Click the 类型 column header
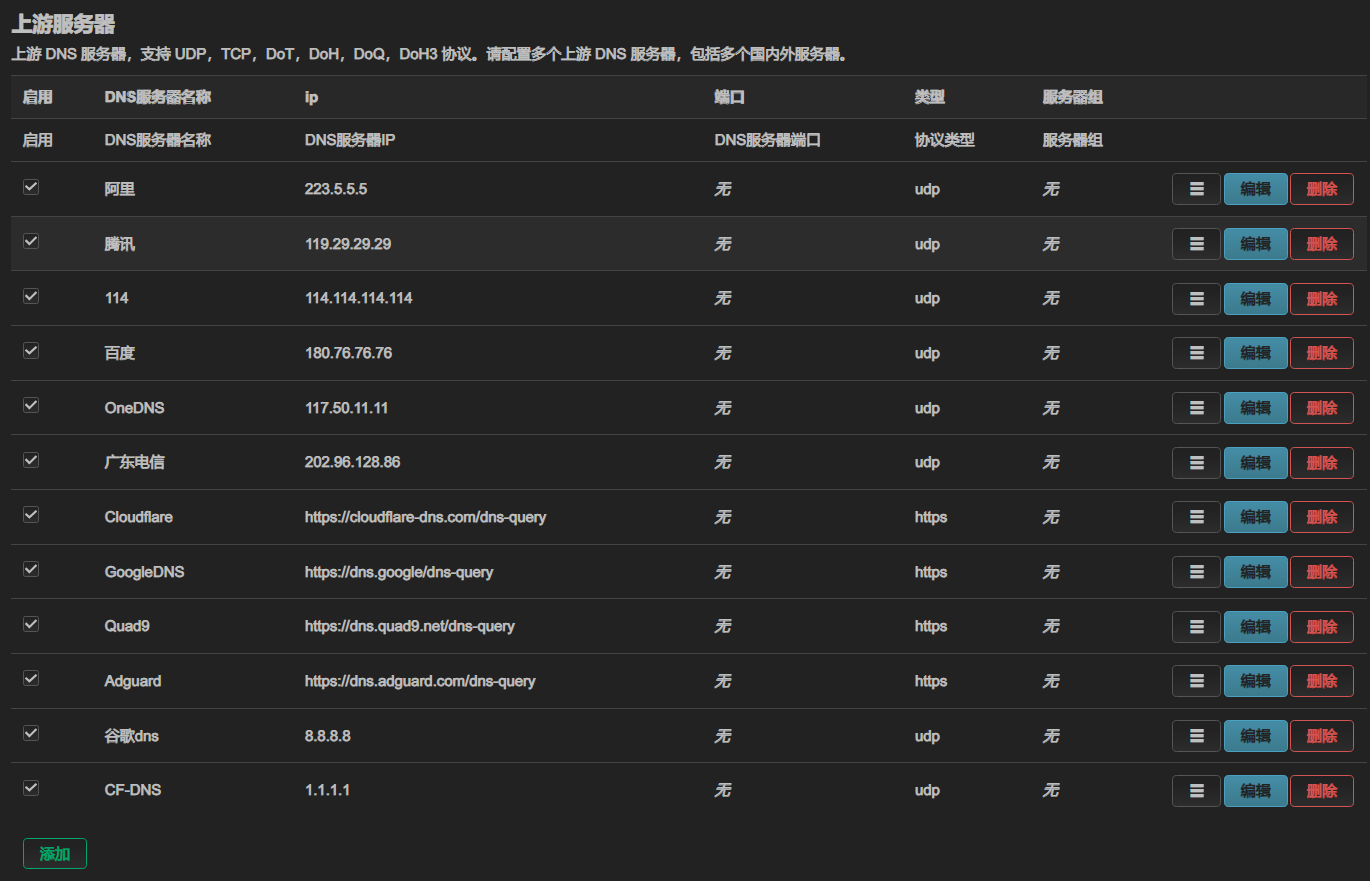This screenshot has height=881, width=1370. (x=929, y=97)
